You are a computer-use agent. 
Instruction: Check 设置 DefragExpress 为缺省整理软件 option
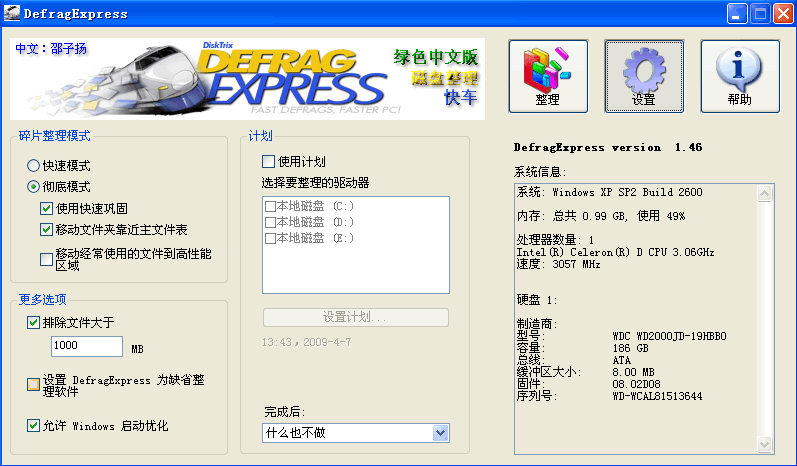click(x=34, y=385)
